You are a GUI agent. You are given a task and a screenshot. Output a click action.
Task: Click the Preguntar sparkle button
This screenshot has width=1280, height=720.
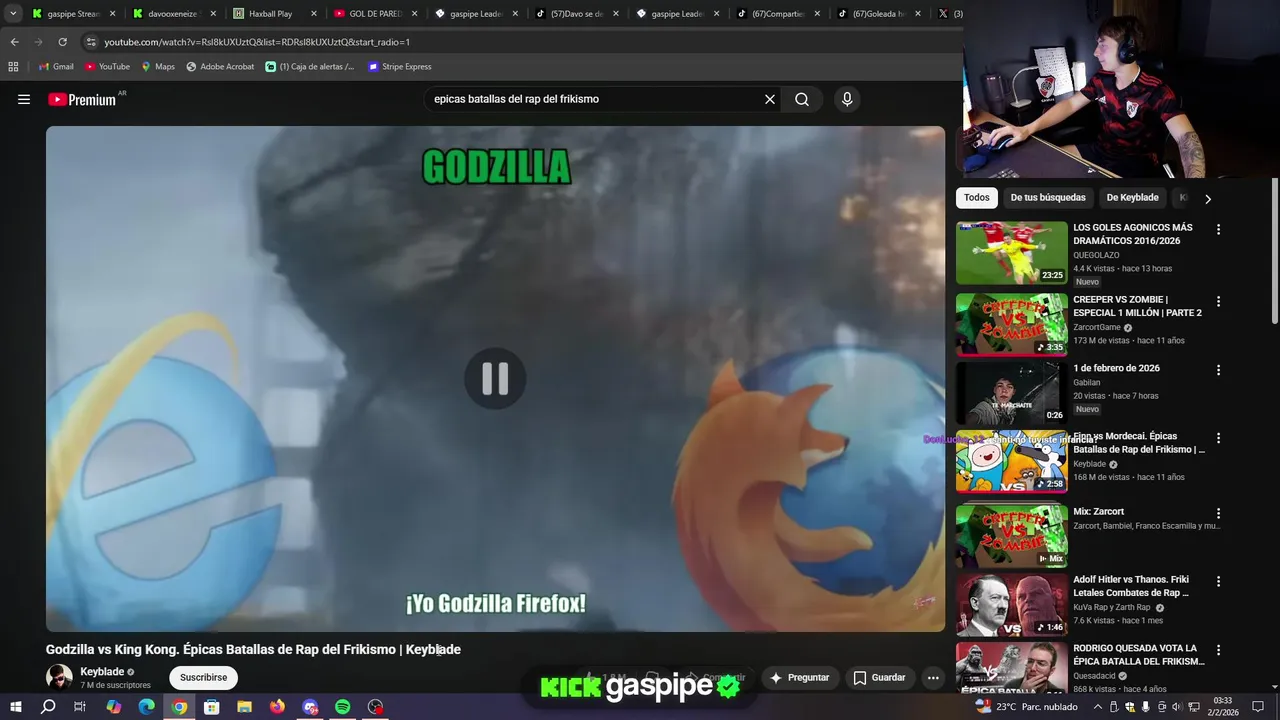point(799,677)
